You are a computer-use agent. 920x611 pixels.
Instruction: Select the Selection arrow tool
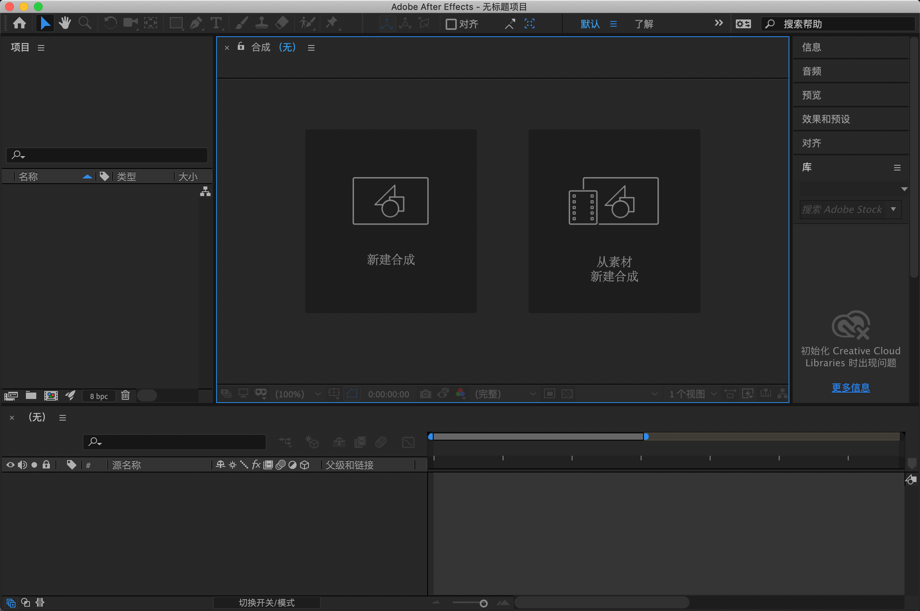[x=45, y=23]
